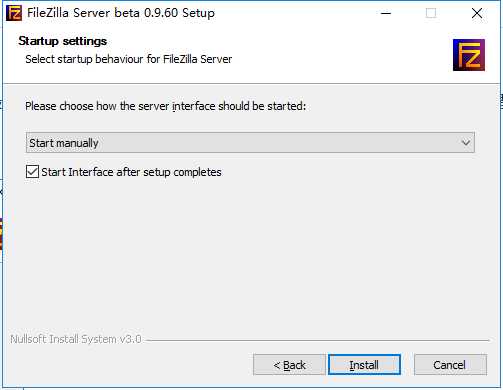The height and width of the screenshot is (390, 503).
Task: Minimize the FileZilla Server Setup window
Action: (386, 13)
